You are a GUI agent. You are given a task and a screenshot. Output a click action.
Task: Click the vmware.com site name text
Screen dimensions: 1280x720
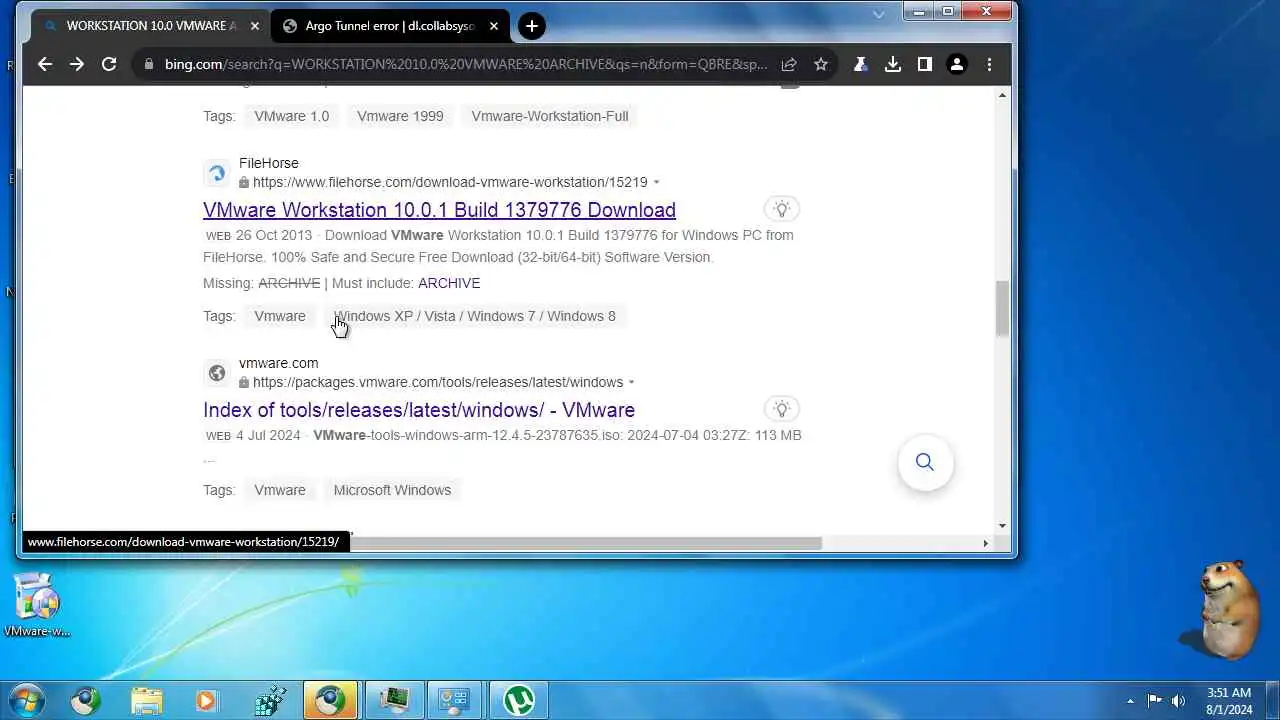pos(278,363)
